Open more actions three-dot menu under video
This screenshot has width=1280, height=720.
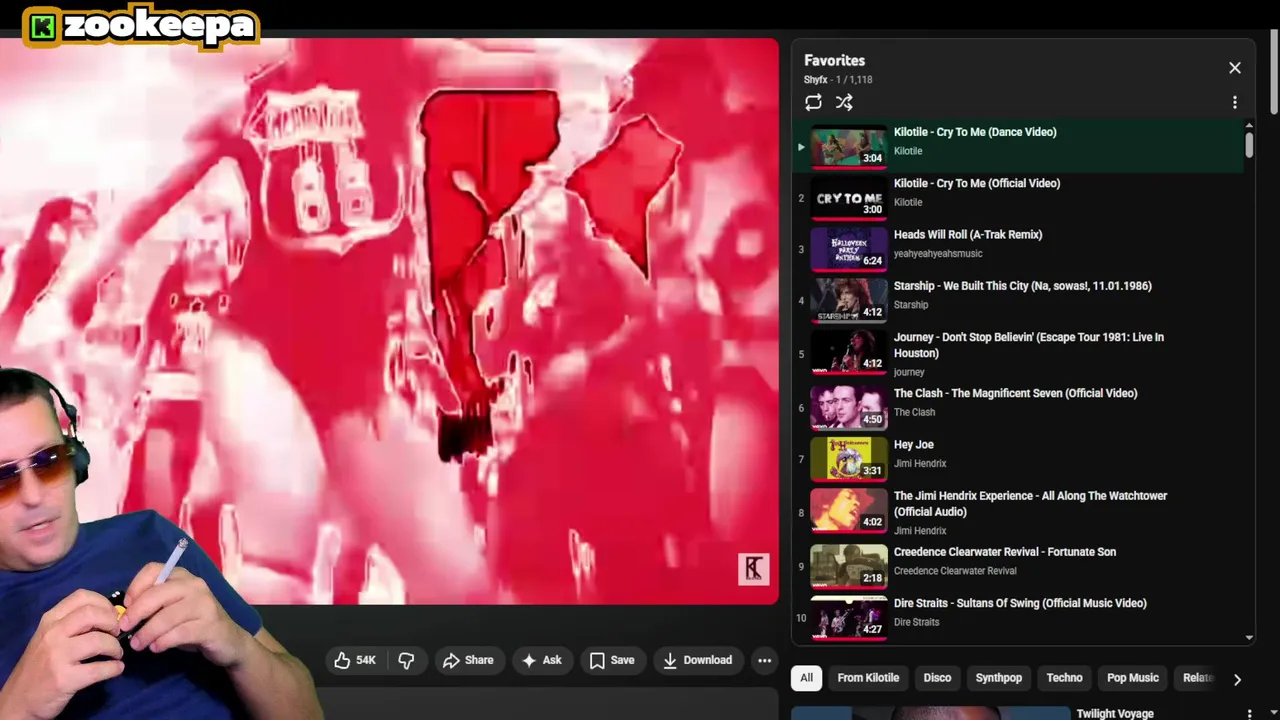tap(764, 660)
